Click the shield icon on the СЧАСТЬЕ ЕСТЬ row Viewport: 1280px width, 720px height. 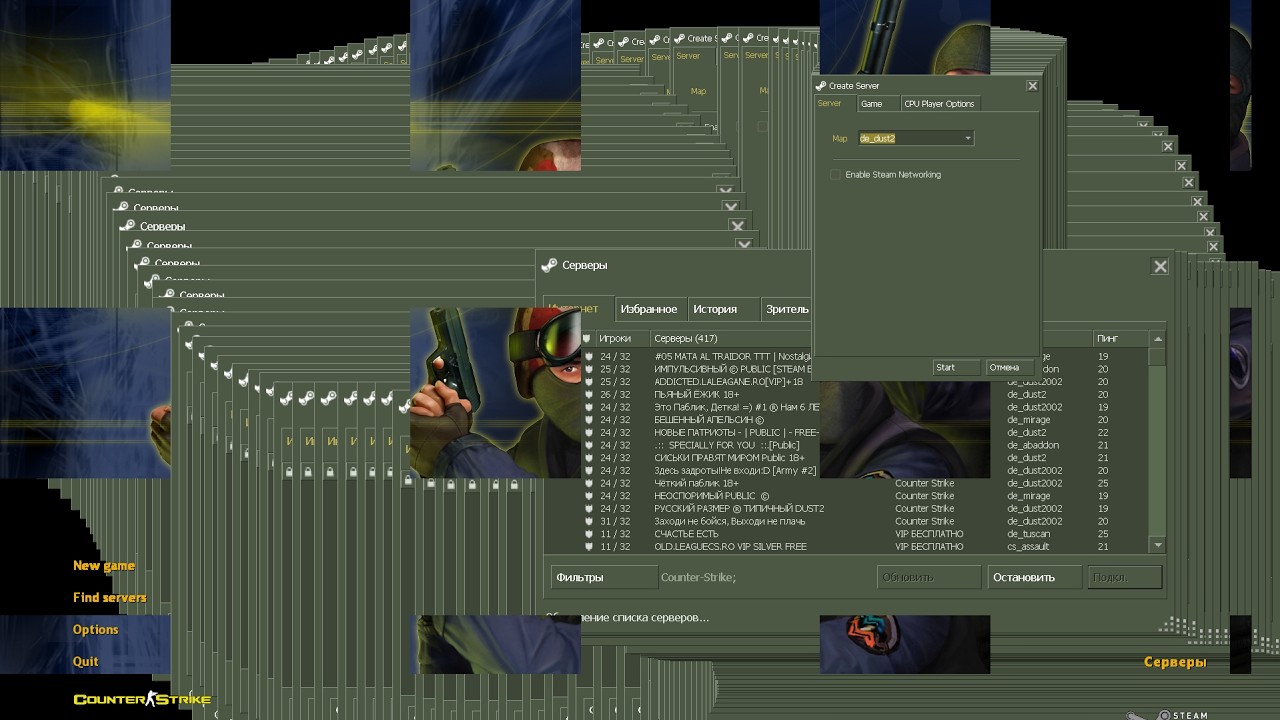(589, 534)
